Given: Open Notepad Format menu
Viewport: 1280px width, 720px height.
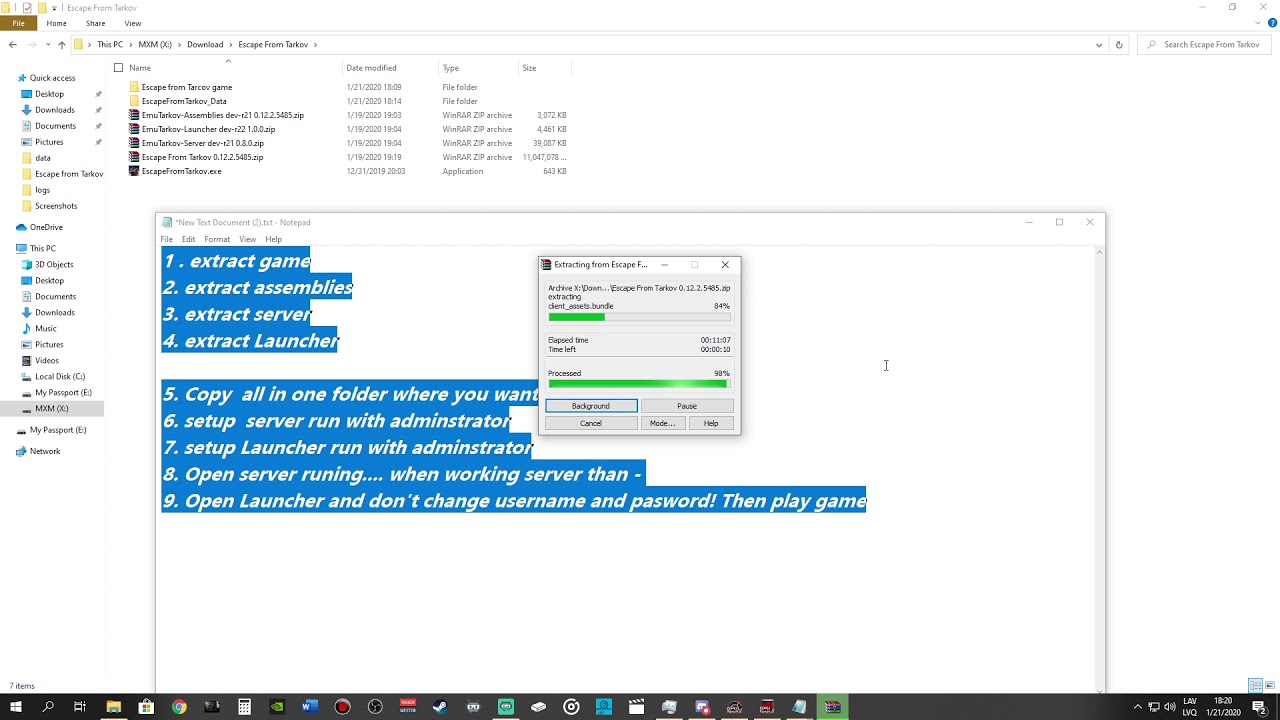Looking at the screenshot, I should pyautogui.click(x=217, y=239).
